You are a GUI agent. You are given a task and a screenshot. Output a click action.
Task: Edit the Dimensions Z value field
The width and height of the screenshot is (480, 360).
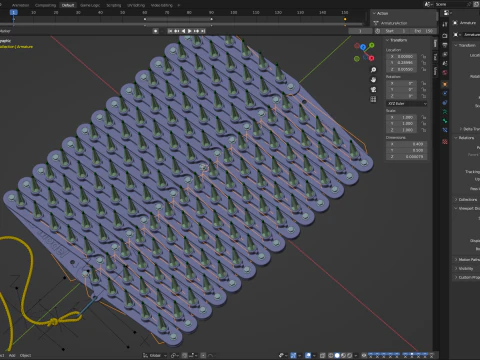tap(407, 157)
